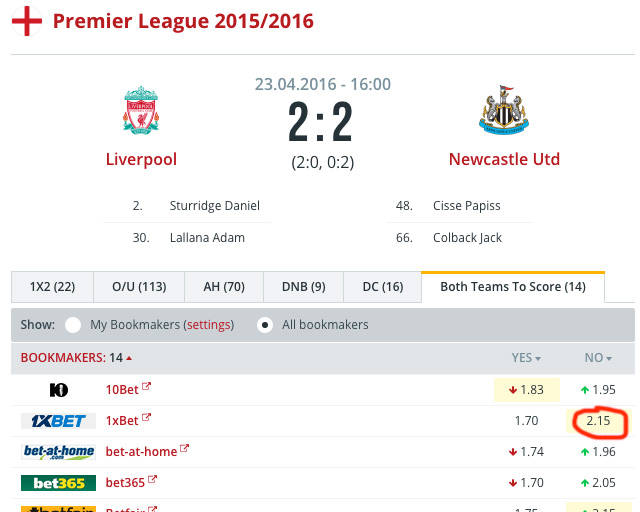Click the bet365 green logo
Image resolution: width=640 pixels, height=512 pixels.
(x=58, y=483)
